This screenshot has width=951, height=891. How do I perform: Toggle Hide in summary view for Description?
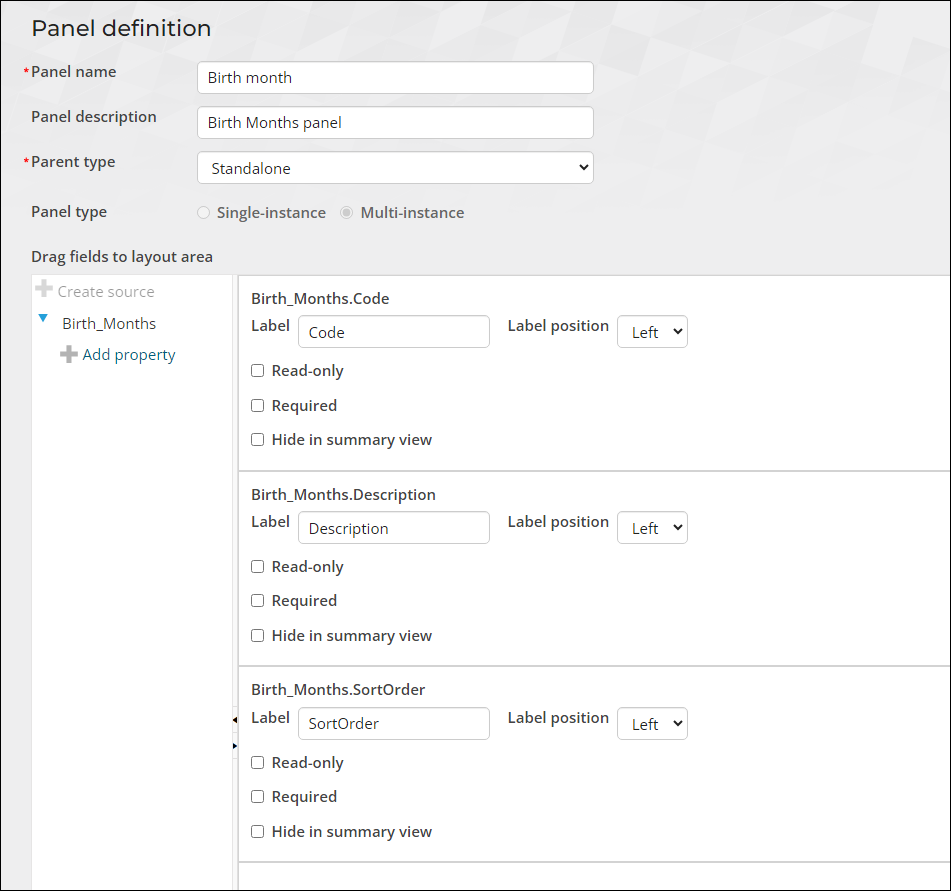tap(258, 636)
